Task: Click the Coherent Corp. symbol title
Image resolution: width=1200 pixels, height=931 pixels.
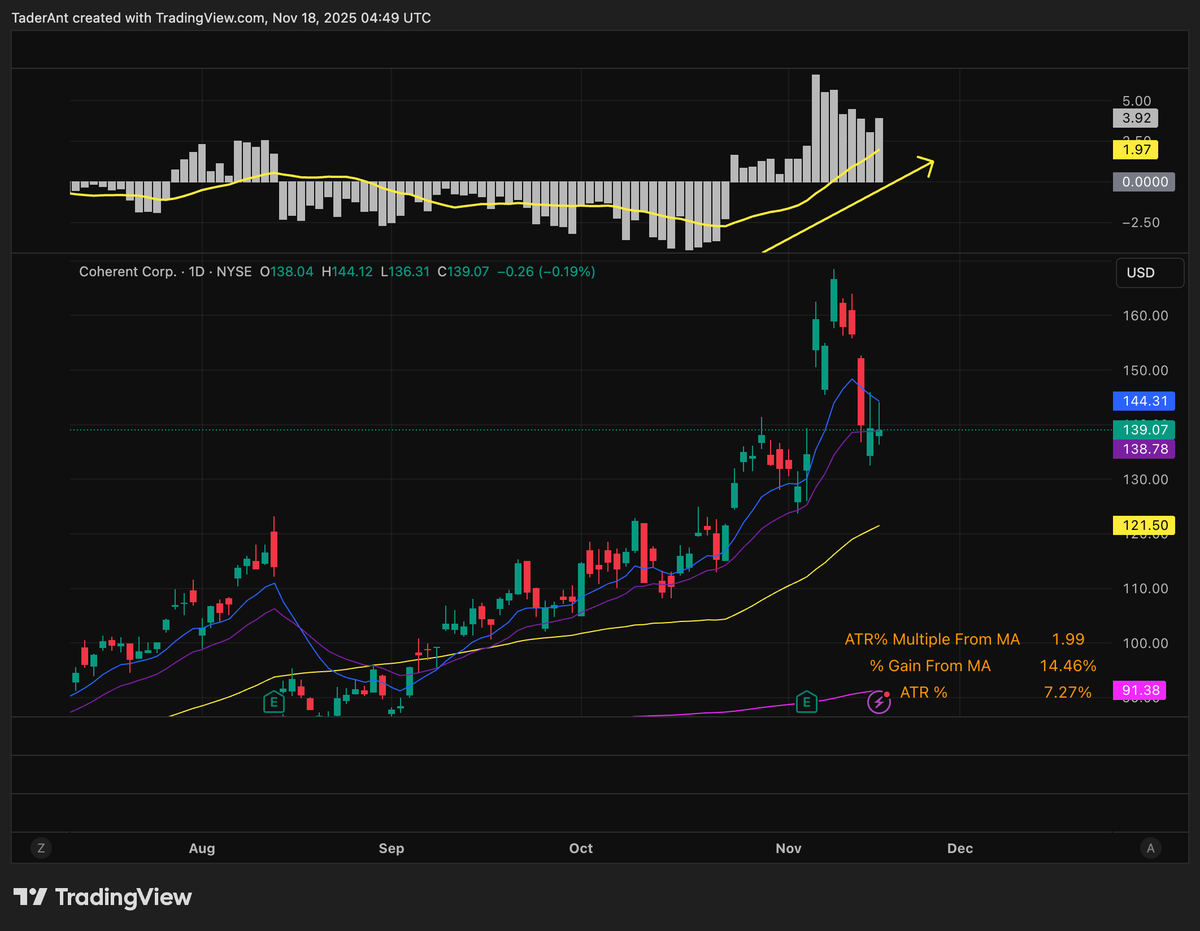Action: pos(127,271)
